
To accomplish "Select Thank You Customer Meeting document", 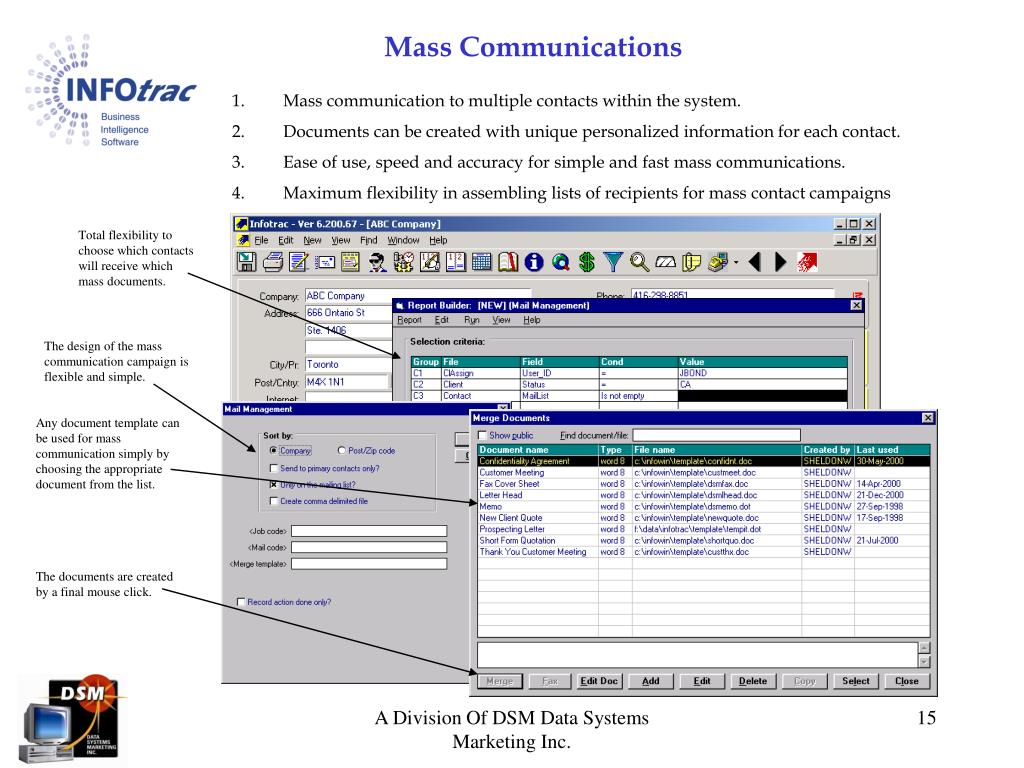I will point(704,552).
